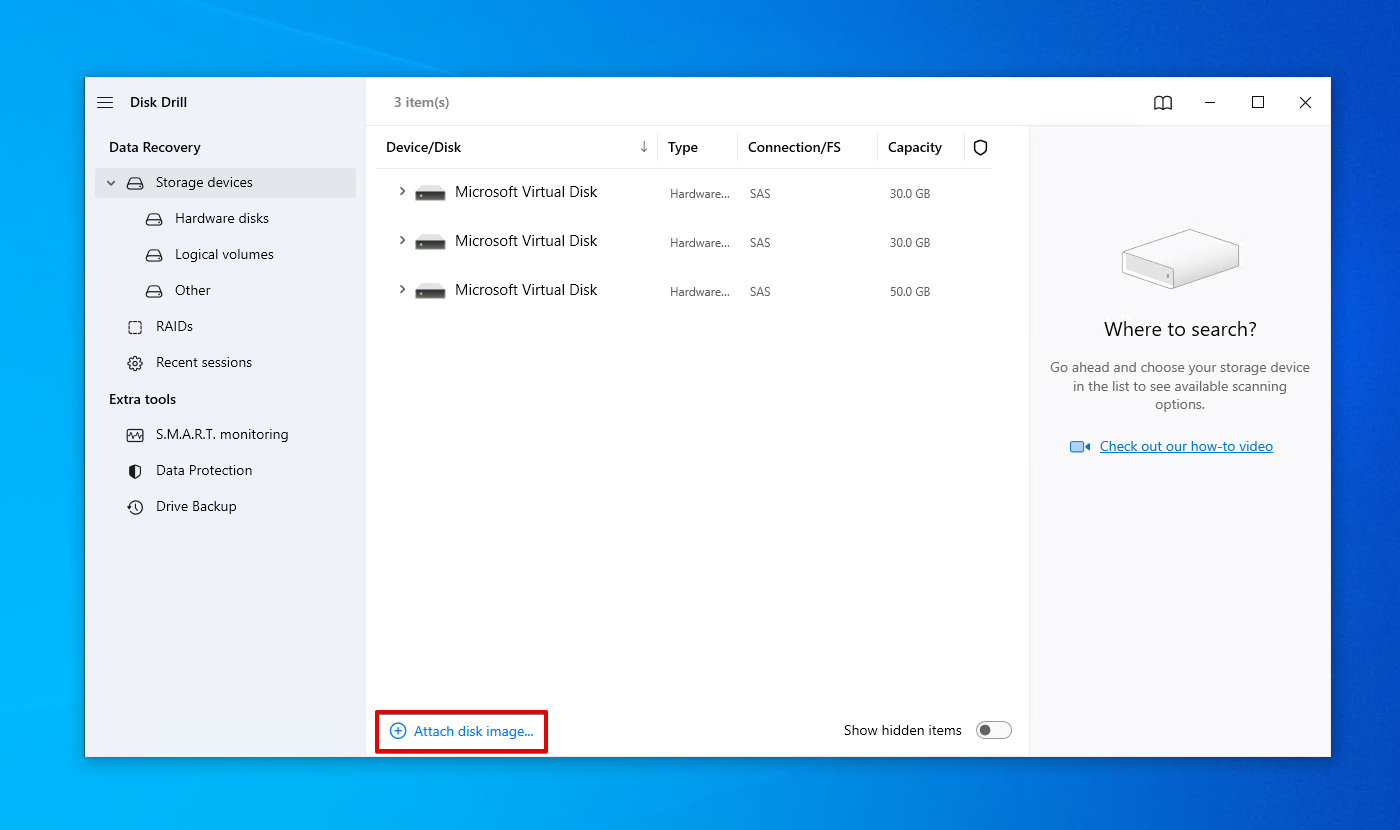The height and width of the screenshot is (830, 1400).
Task: Collapse the Storage devices tree section
Action: (x=111, y=183)
